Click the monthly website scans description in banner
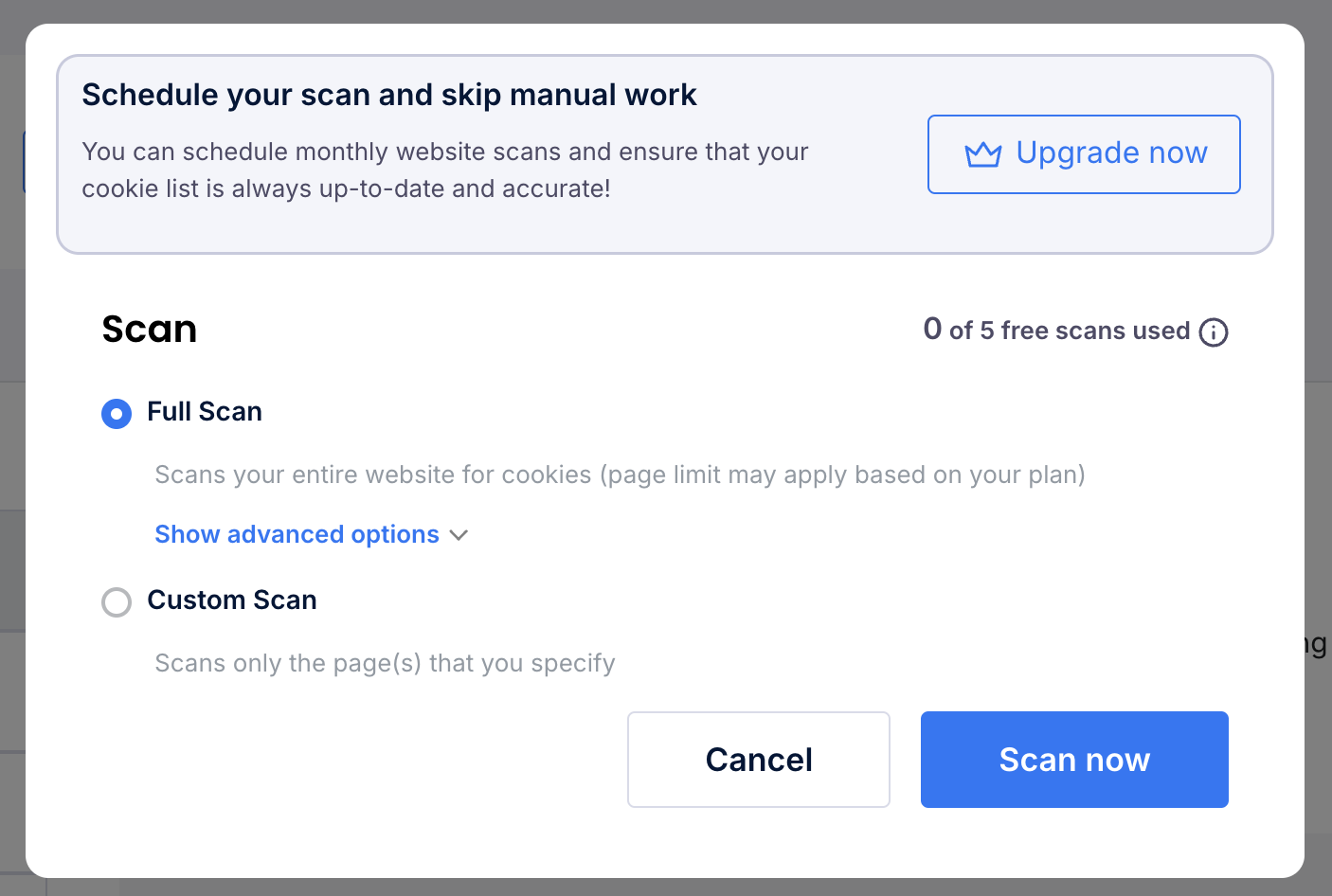This screenshot has height=896, width=1332. (445, 170)
